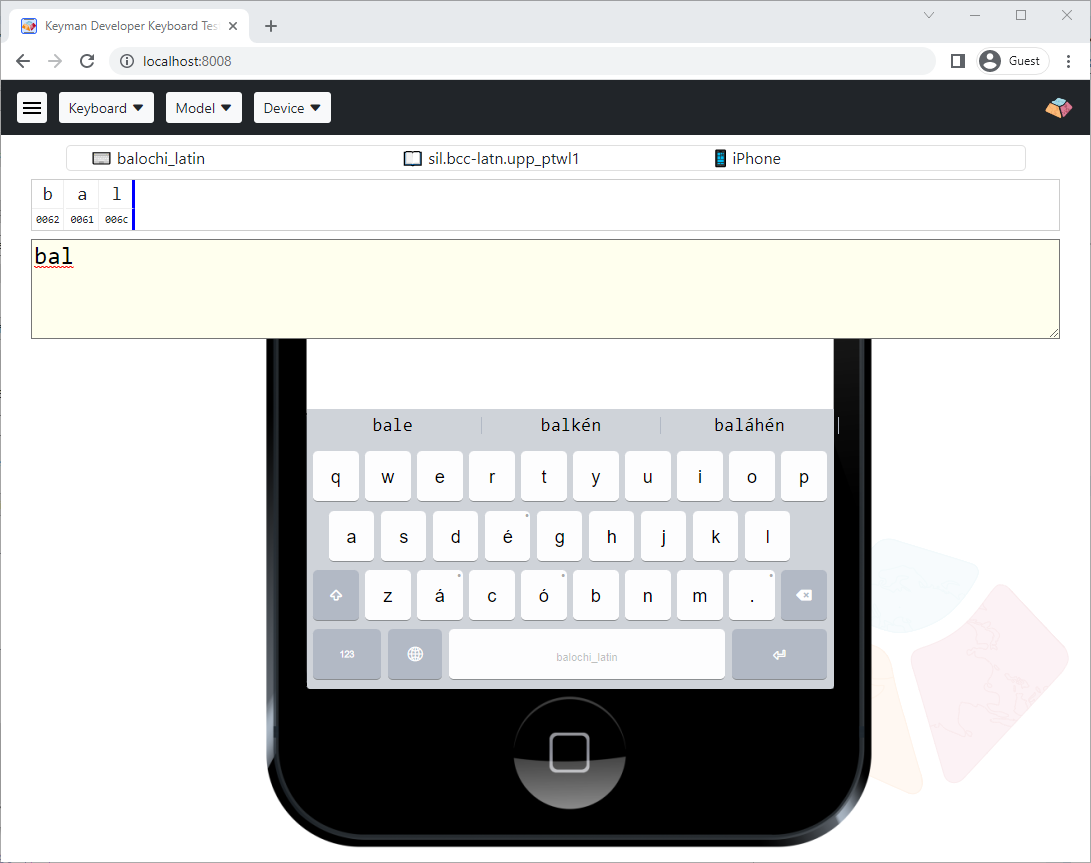This screenshot has width=1091, height=863.
Task: Tap the b key
Action: tap(596, 596)
